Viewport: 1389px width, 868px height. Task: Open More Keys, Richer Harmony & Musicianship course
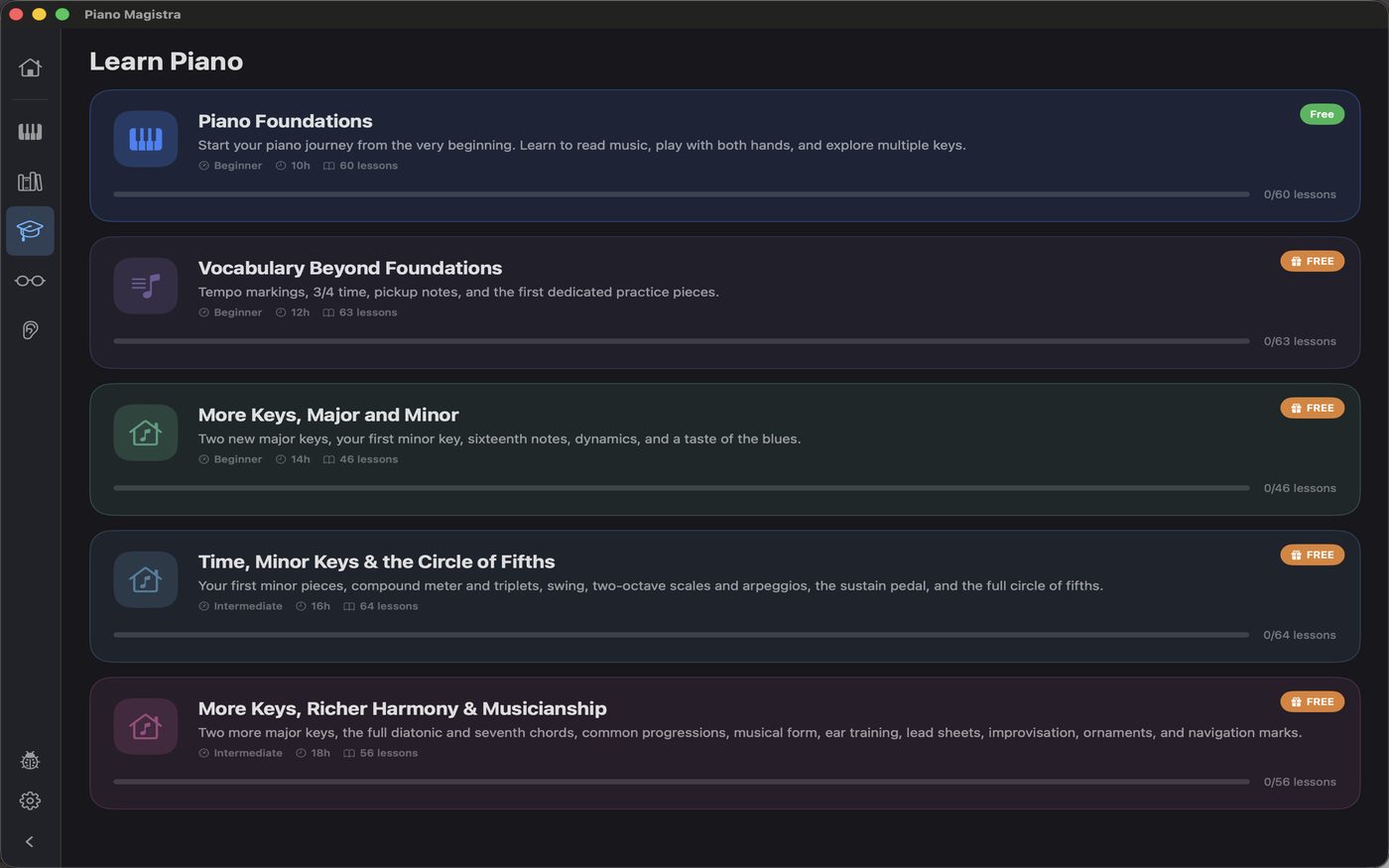point(403,708)
